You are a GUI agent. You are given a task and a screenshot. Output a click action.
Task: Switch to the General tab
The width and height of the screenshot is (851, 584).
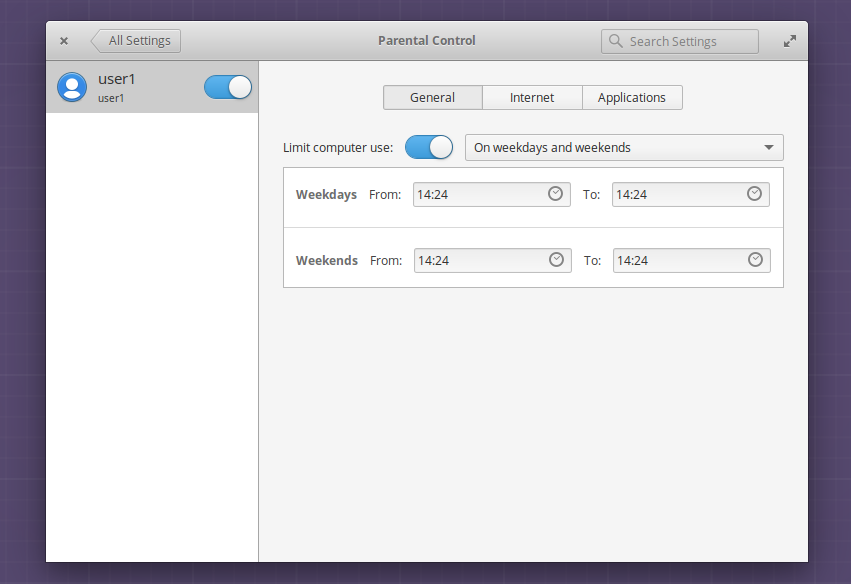point(433,98)
